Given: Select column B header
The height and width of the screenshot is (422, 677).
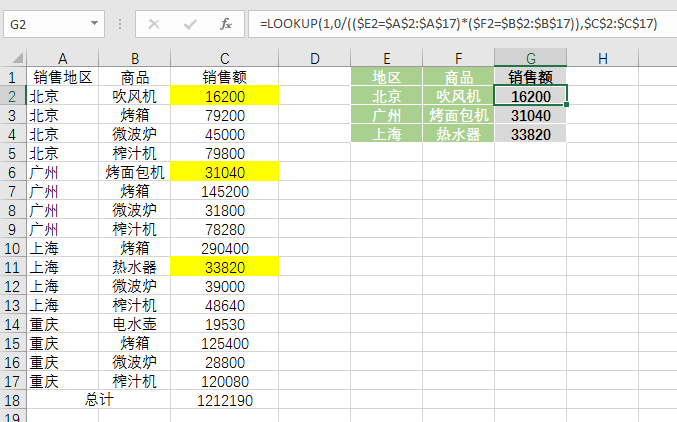Looking at the screenshot, I should [x=135, y=58].
